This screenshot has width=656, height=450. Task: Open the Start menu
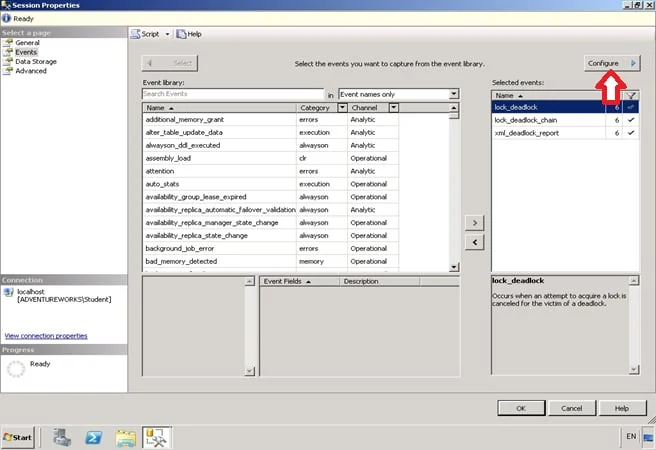(x=18, y=437)
